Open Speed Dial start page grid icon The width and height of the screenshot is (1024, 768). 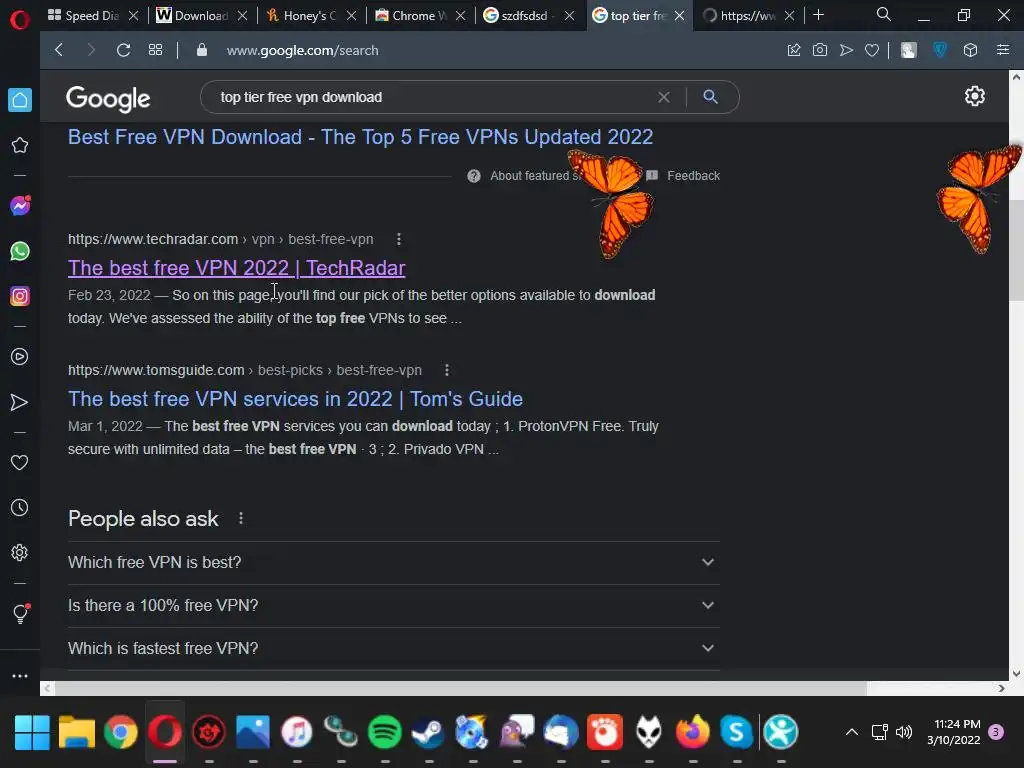click(x=155, y=50)
